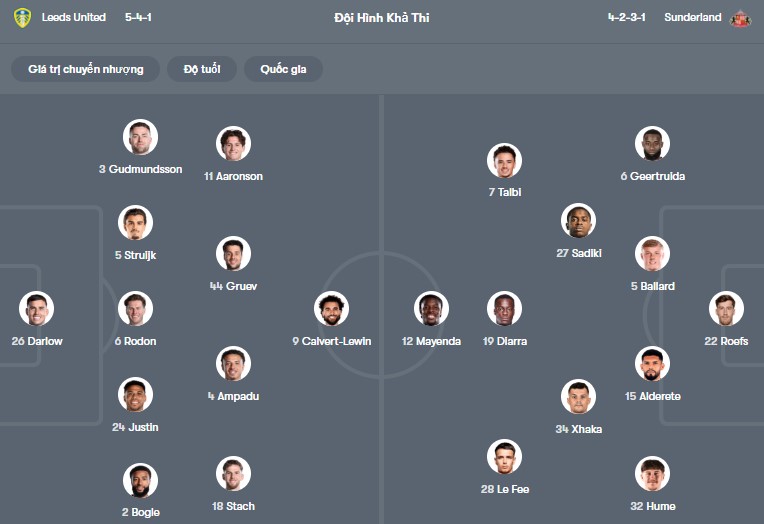Click Geertruida's player avatar
The height and width of the screenshot is (524, 764).
652,144
